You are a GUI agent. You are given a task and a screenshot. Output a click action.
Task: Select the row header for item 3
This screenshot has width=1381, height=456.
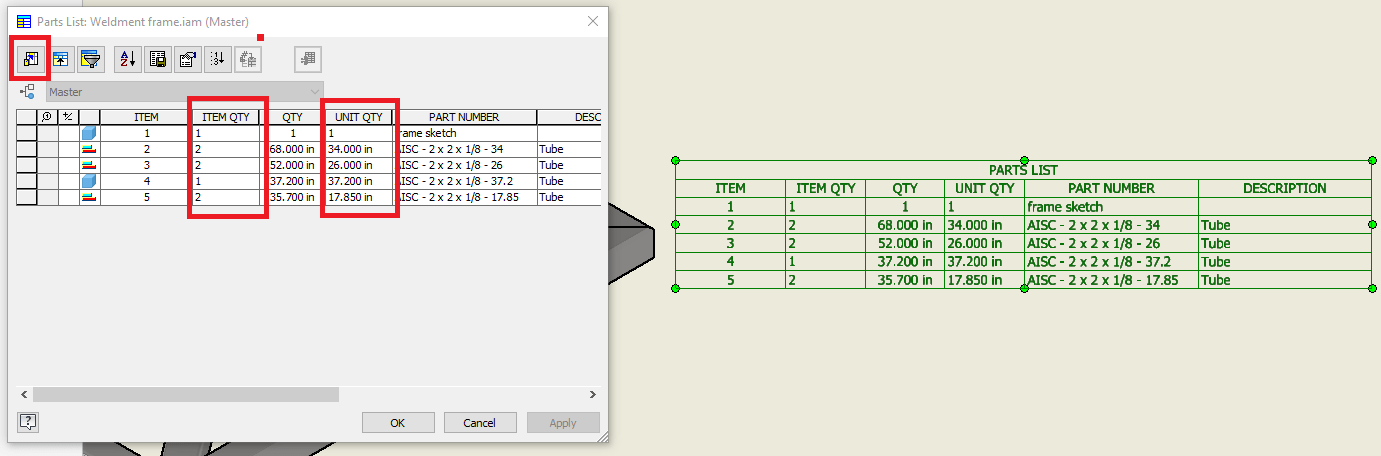pos(27,165)
